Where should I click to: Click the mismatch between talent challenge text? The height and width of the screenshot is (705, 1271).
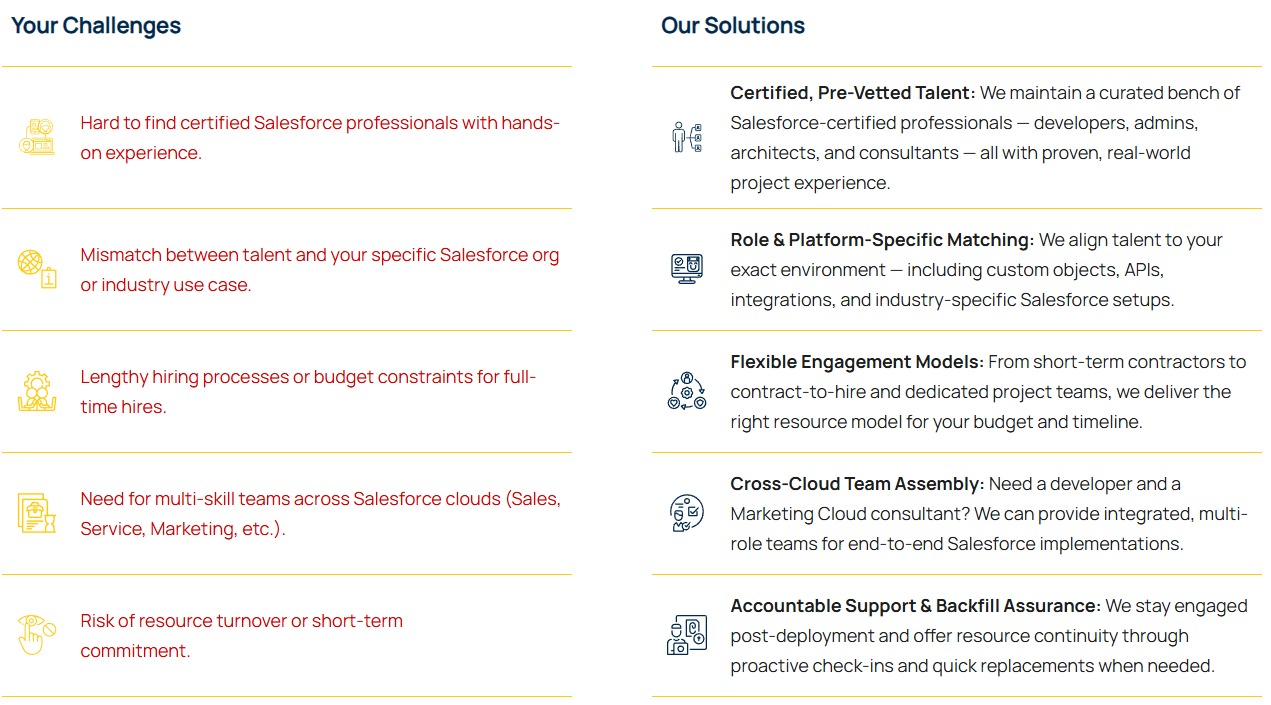click(320, 270)
